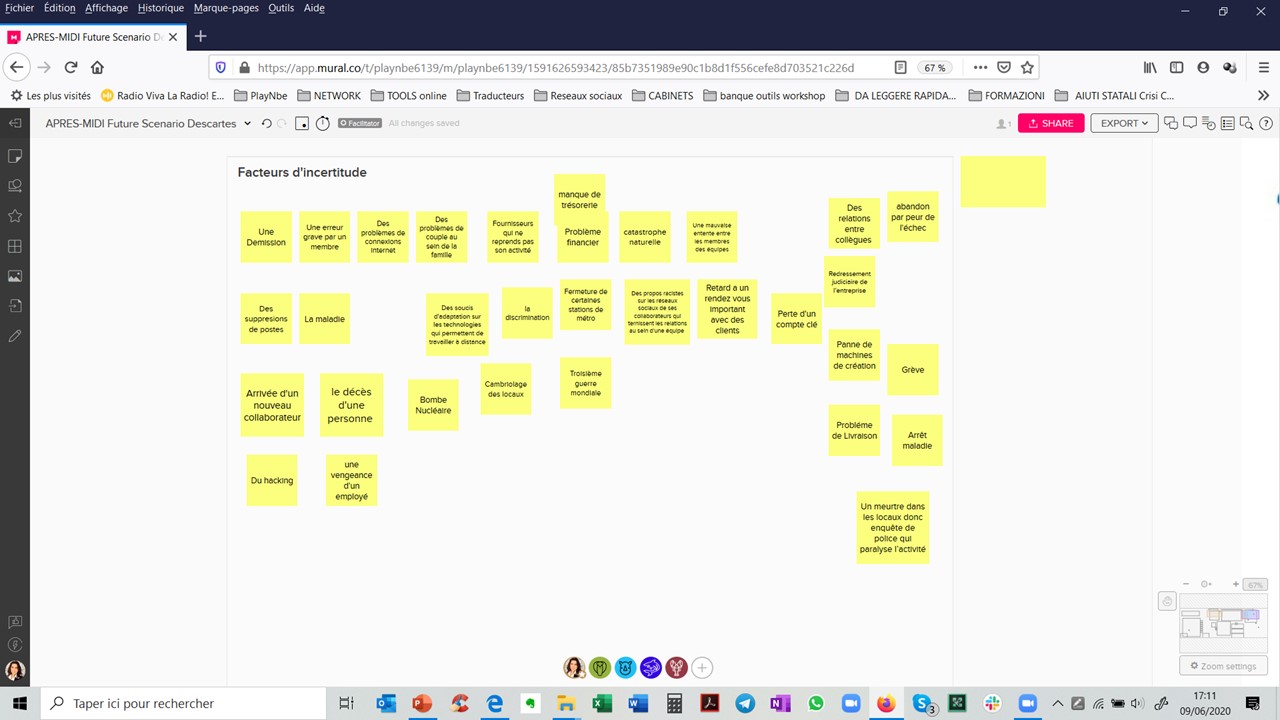This screenshot has height=720, width=1280.
Task: Expand the bookmarks bar overflow chevron
Action: point(1263,96)
